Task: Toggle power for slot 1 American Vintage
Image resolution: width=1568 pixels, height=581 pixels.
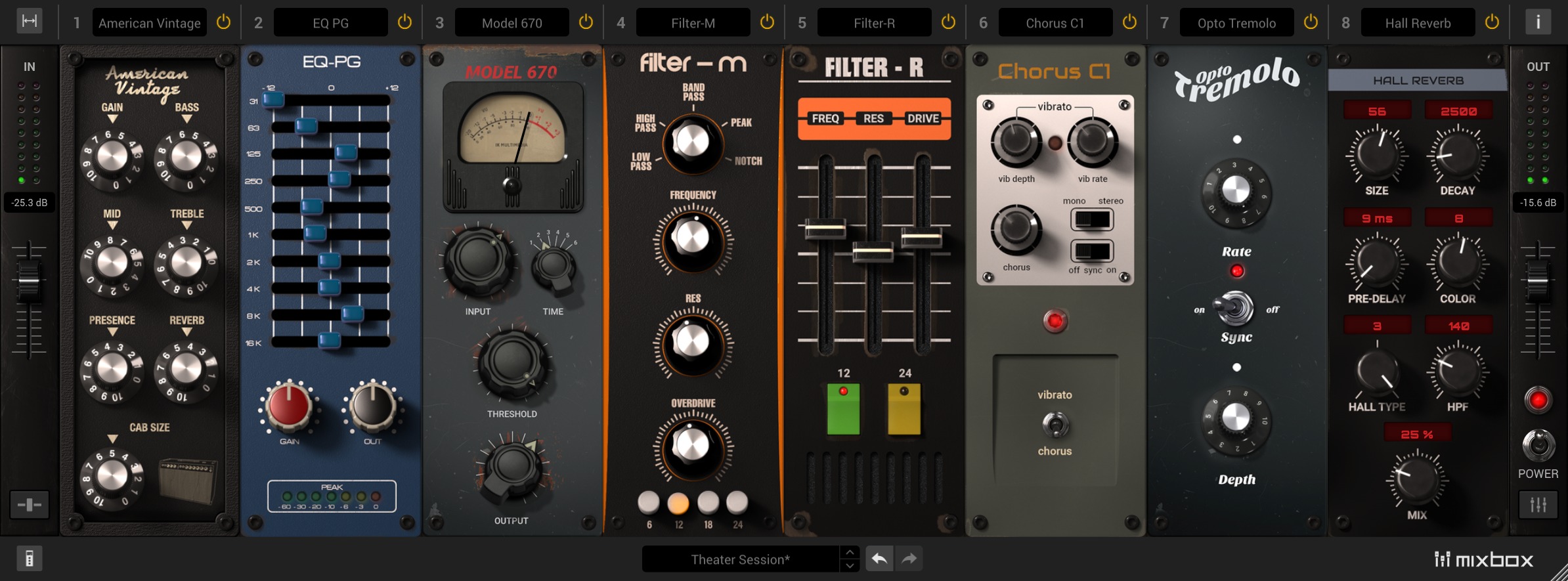Action: pos(223,22)
